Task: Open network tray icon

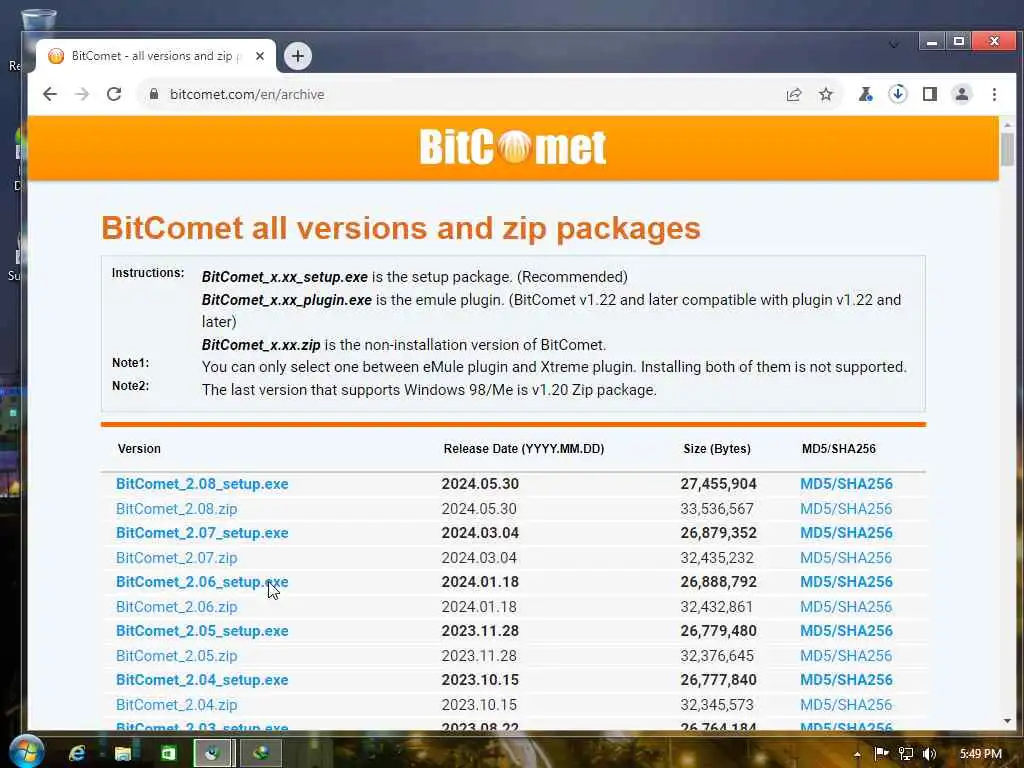Action: [906, 754]
